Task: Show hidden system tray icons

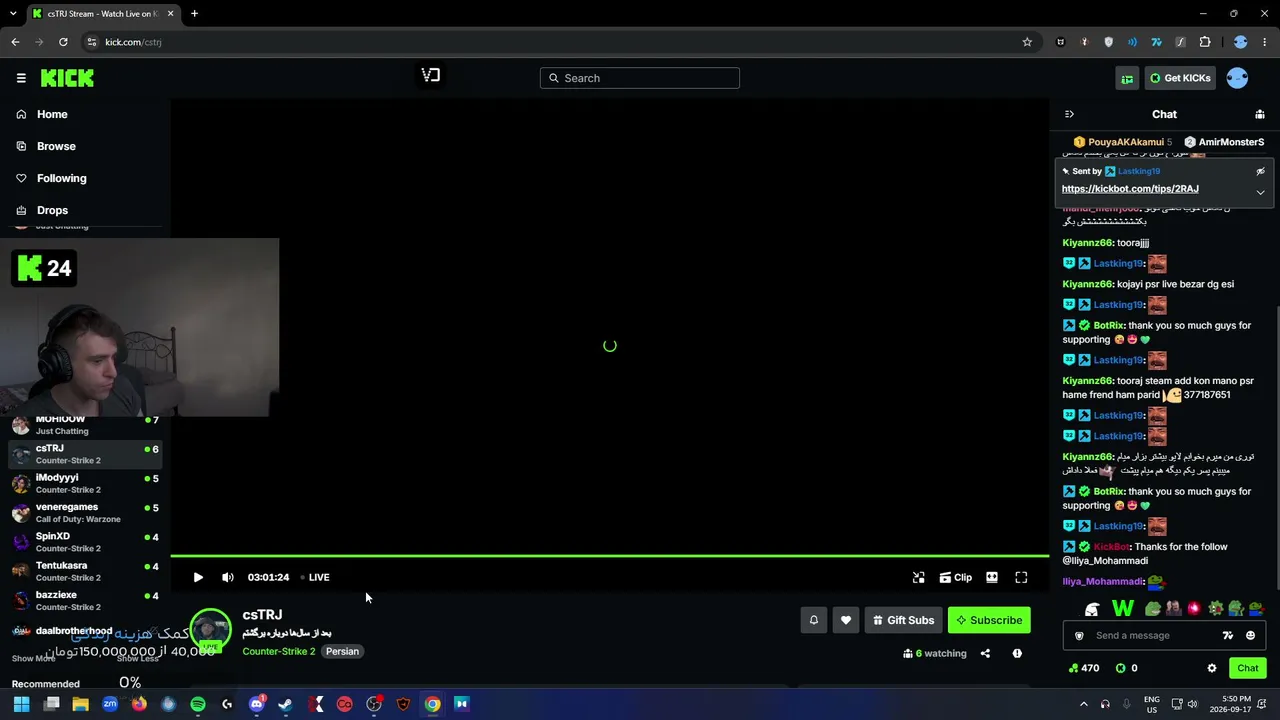Action: pos(1083,704)
